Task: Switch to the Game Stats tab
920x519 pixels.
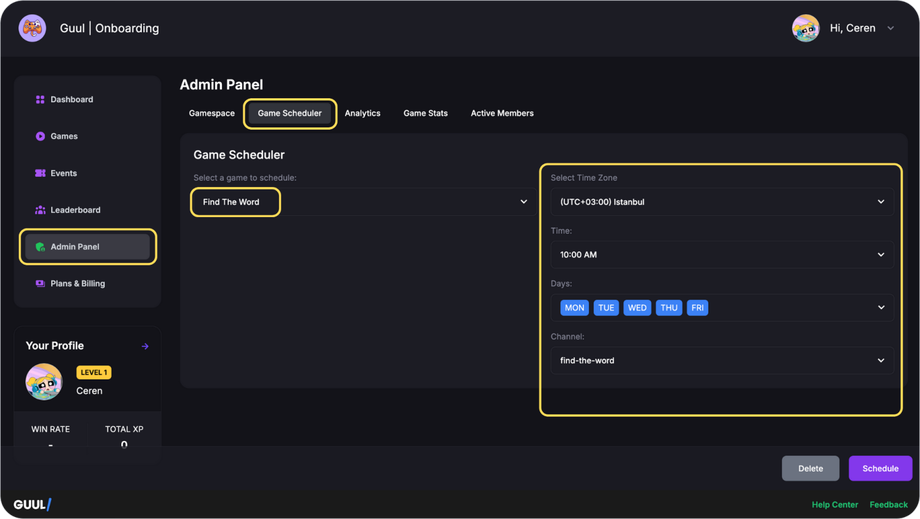Action: (425, 113)
